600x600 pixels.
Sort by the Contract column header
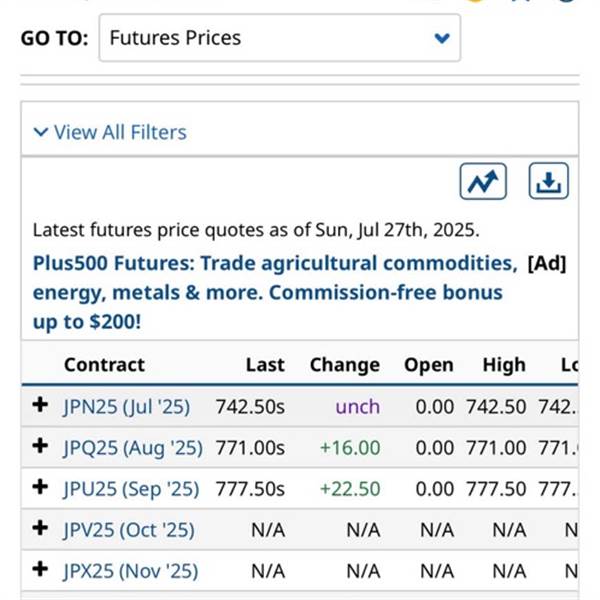coord(104,365)
